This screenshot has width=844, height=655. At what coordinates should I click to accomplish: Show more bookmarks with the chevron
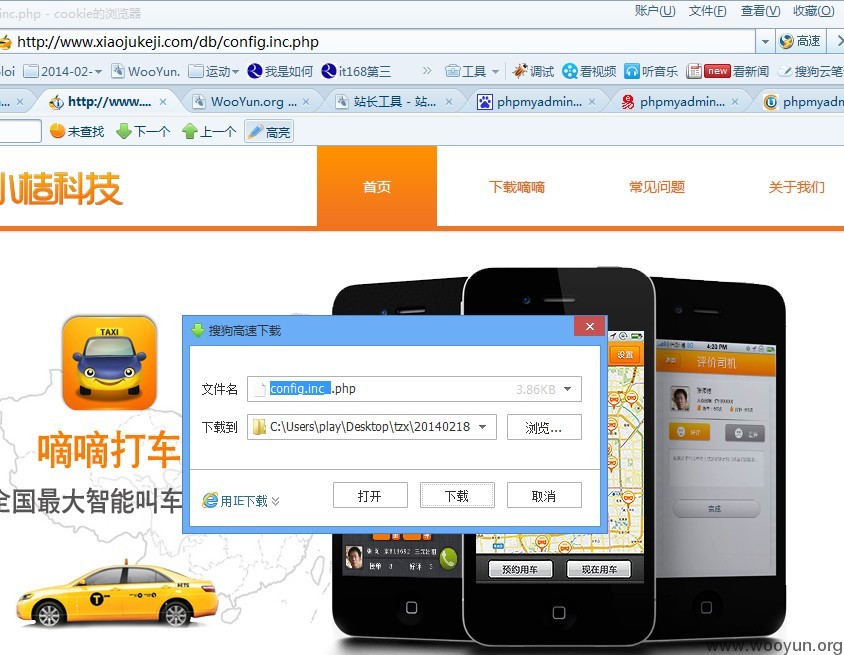pos(427,71)
